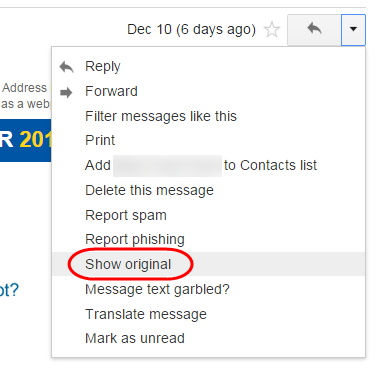The image size is (383, 373).
Task: Select Reply from the menu
Action: click(x=208, y=66)
